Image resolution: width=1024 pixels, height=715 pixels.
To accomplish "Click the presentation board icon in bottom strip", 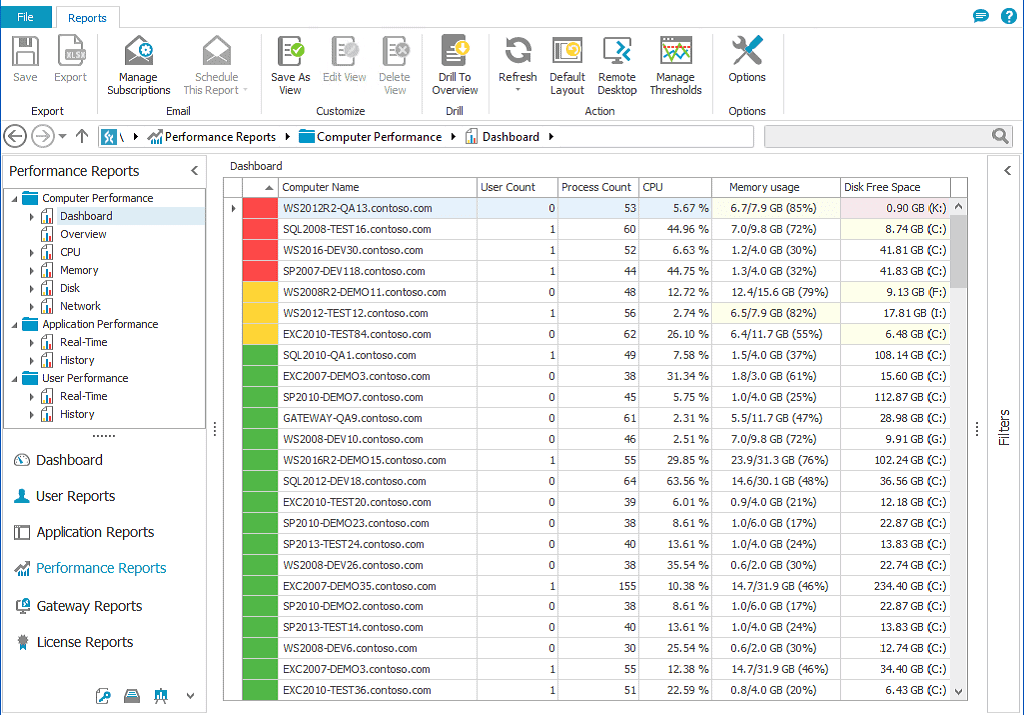I will pos(161,696).
